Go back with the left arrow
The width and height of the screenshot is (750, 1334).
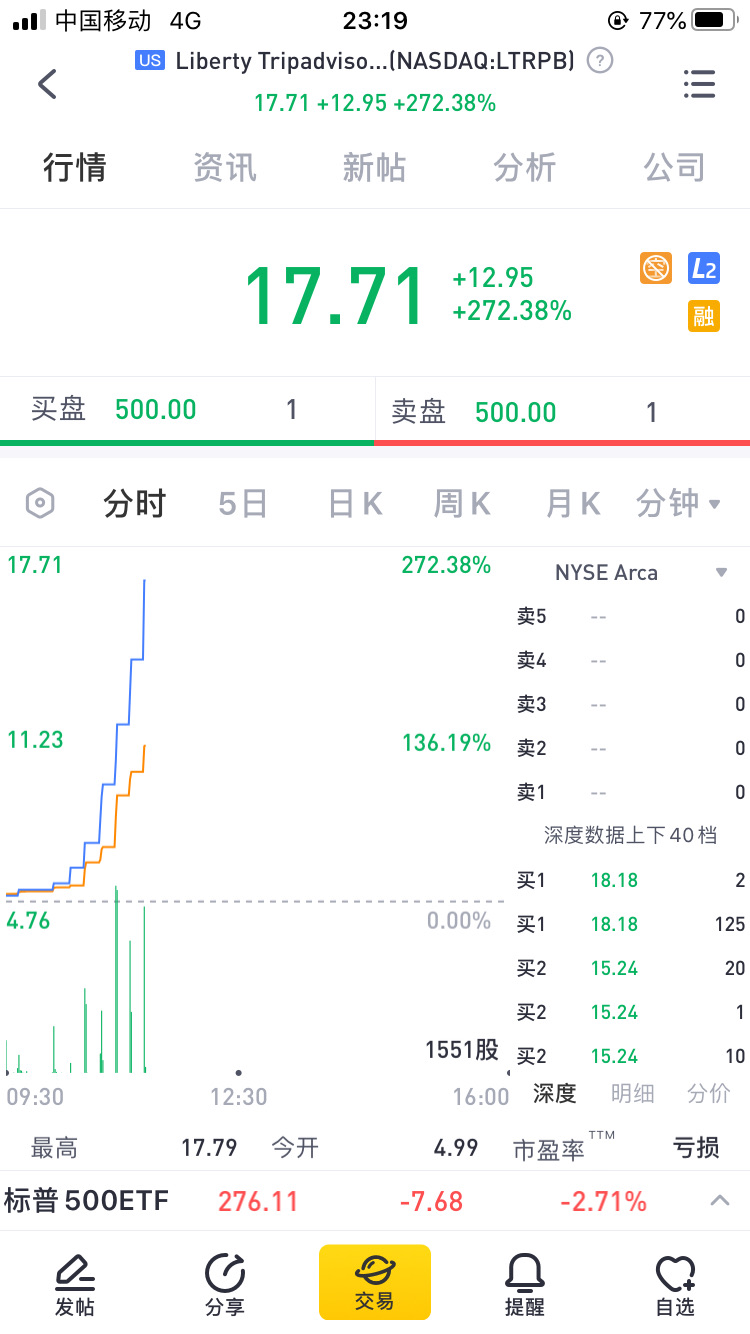47,84
